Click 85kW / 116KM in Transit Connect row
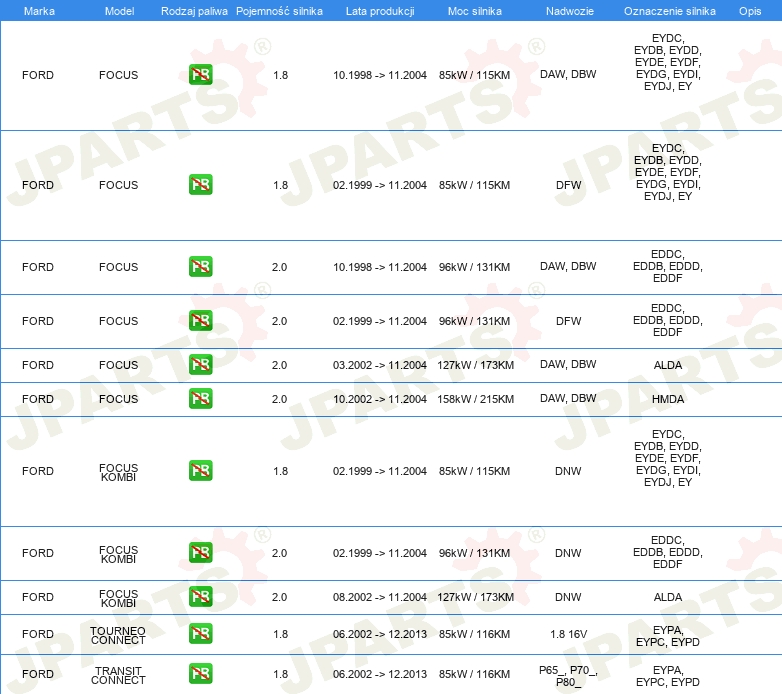Image resolution: width=782 pixels, height=694 pixels. coord(474,674)
